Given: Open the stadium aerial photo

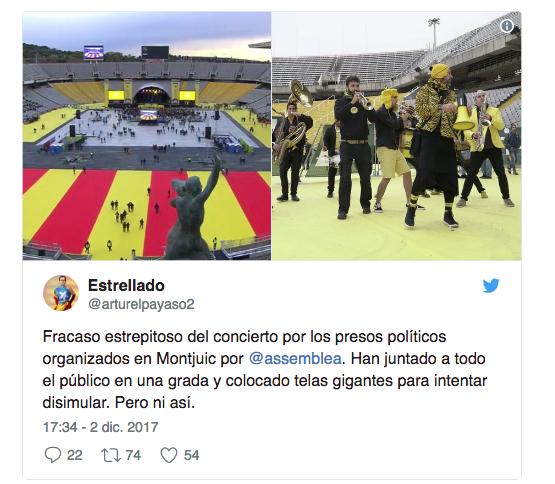Looking at the screenshot, I should pyautogui.click(x=147, y=136).
